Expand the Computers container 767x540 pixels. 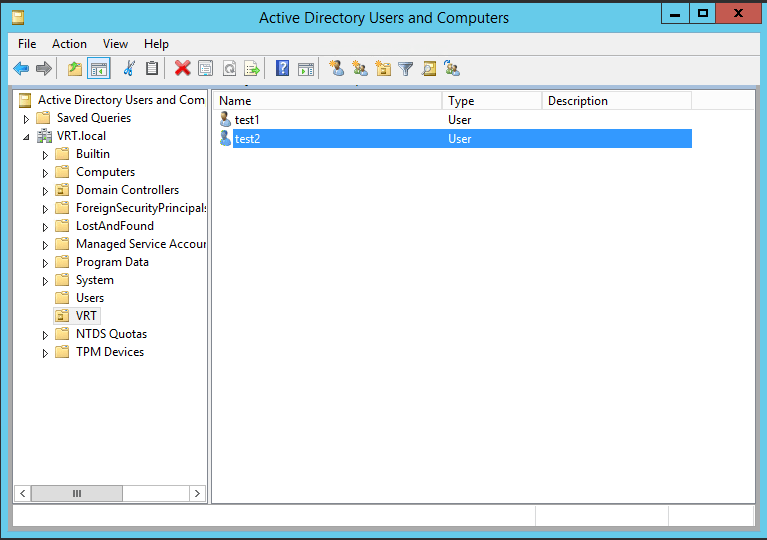[x=45, y=173]
